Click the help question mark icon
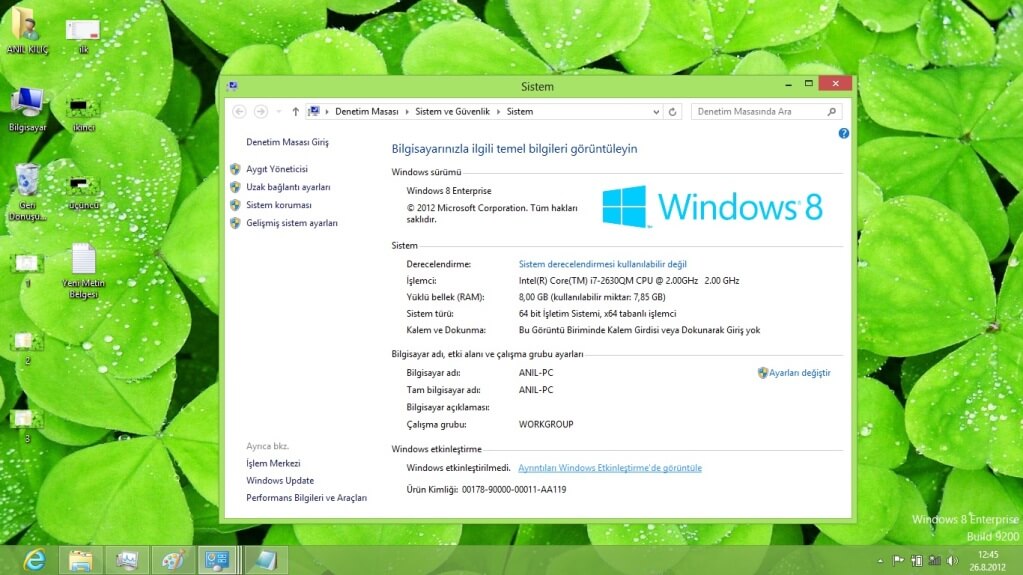1023x575 pixels. (x=843, y=133)
